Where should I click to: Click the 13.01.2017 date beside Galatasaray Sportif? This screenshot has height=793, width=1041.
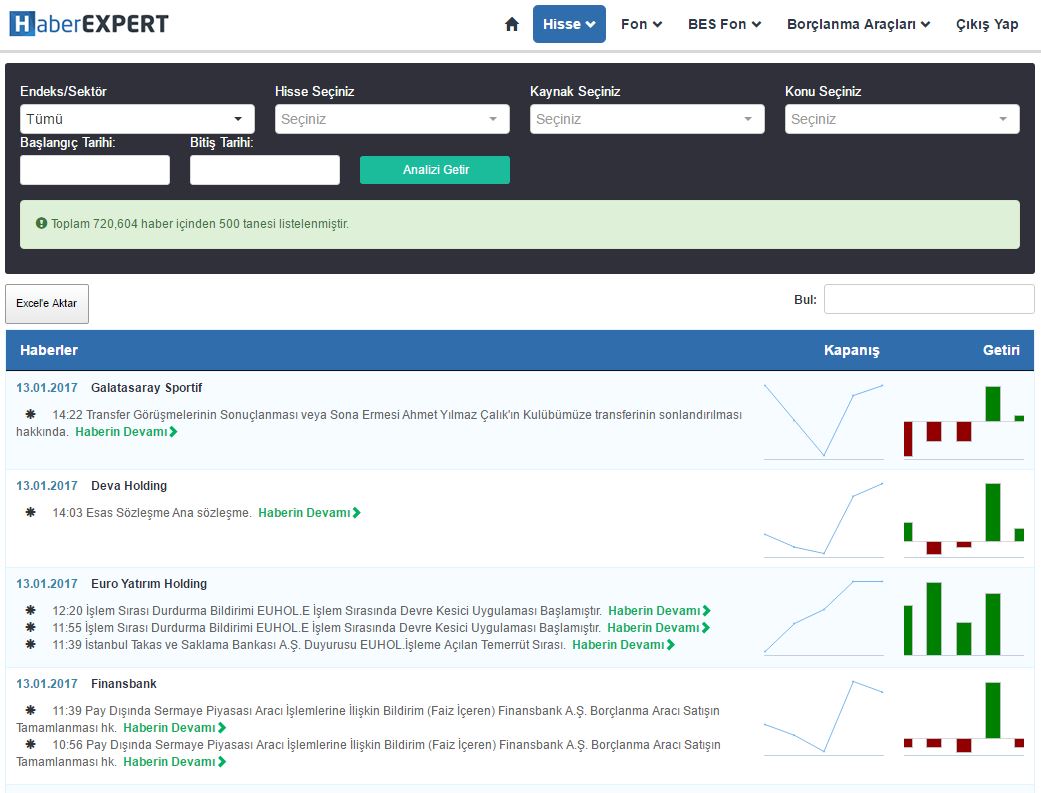coord(46,388)
